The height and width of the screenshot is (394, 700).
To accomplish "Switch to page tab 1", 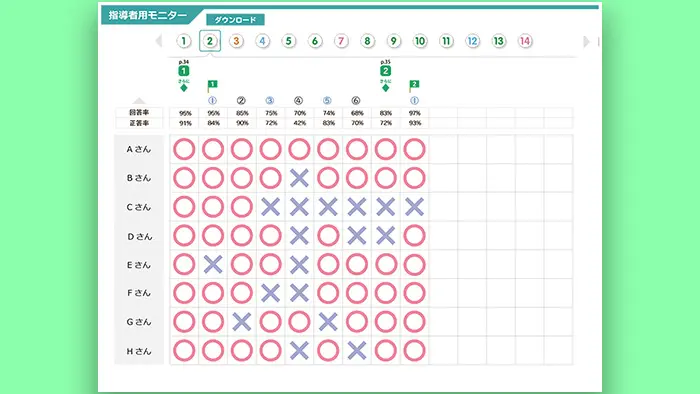I will point(183,41).
